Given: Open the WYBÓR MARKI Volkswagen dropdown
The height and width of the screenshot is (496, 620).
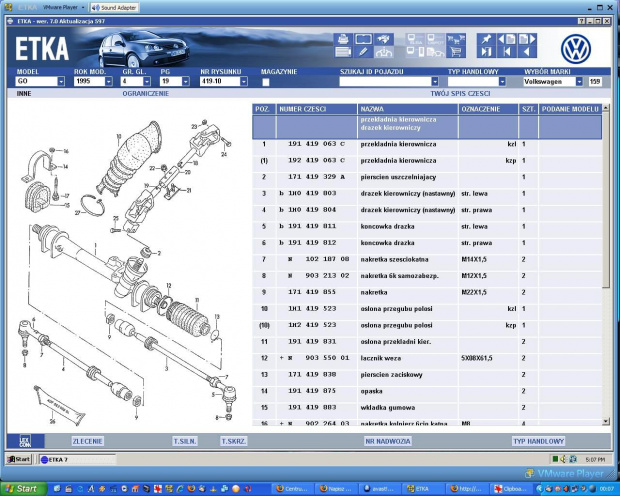Looking at the screenshot, I should point(579,81).
